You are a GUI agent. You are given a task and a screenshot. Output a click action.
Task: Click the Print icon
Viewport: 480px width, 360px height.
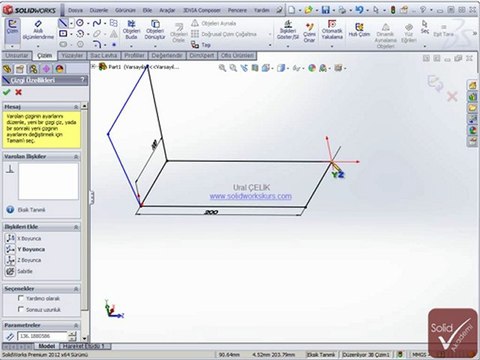coord(342,10)
